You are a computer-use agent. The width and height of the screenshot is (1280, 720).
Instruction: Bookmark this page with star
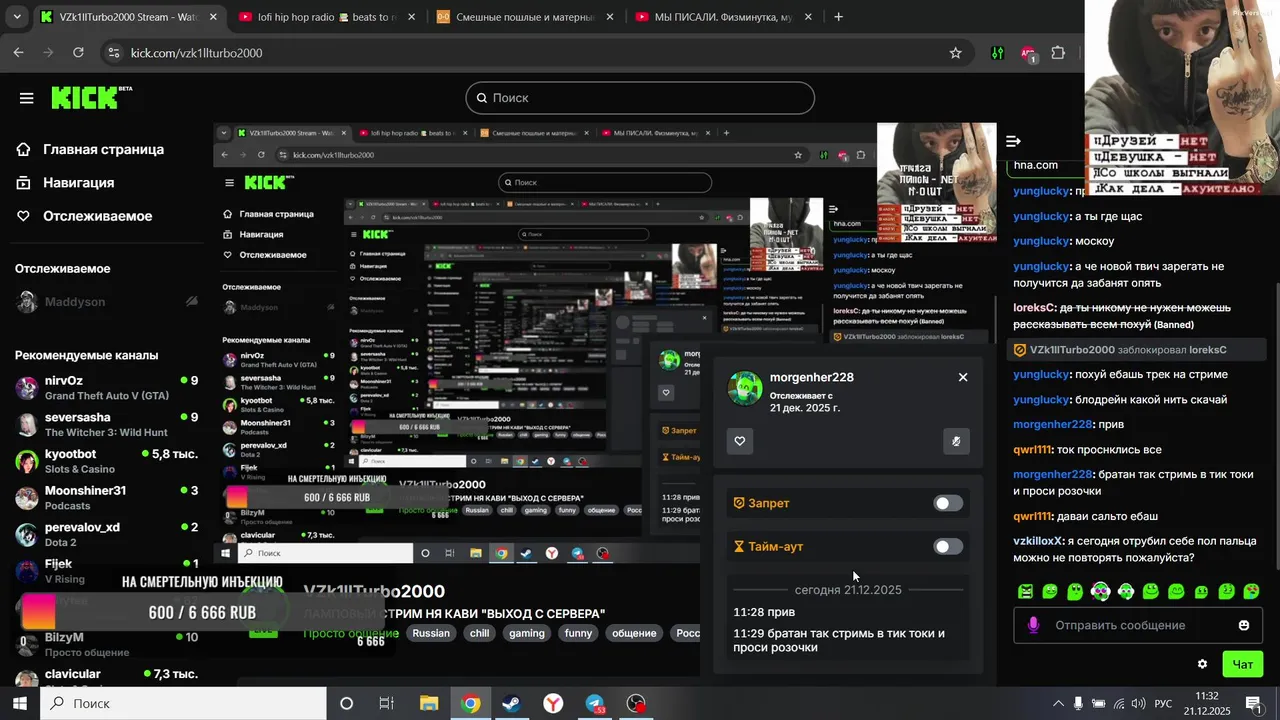(x=955, y=53)
